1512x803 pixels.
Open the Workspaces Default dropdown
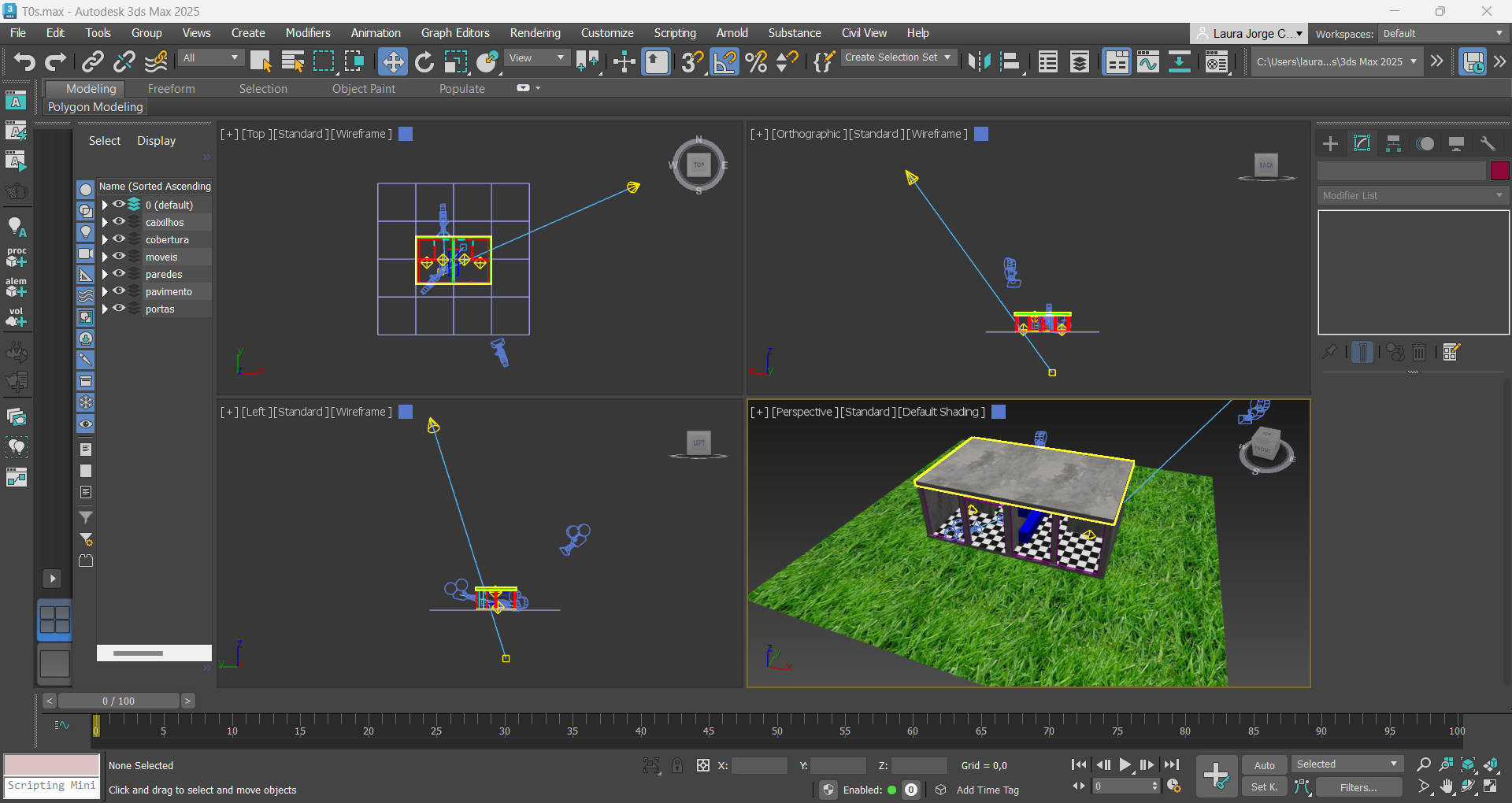[1443, 34]
